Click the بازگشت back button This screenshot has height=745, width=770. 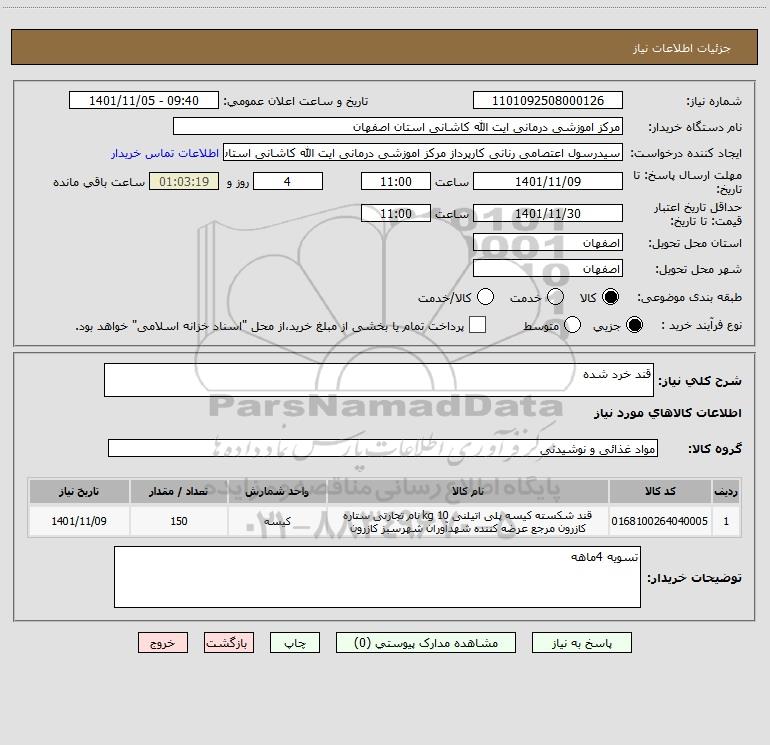click(229, 643)
